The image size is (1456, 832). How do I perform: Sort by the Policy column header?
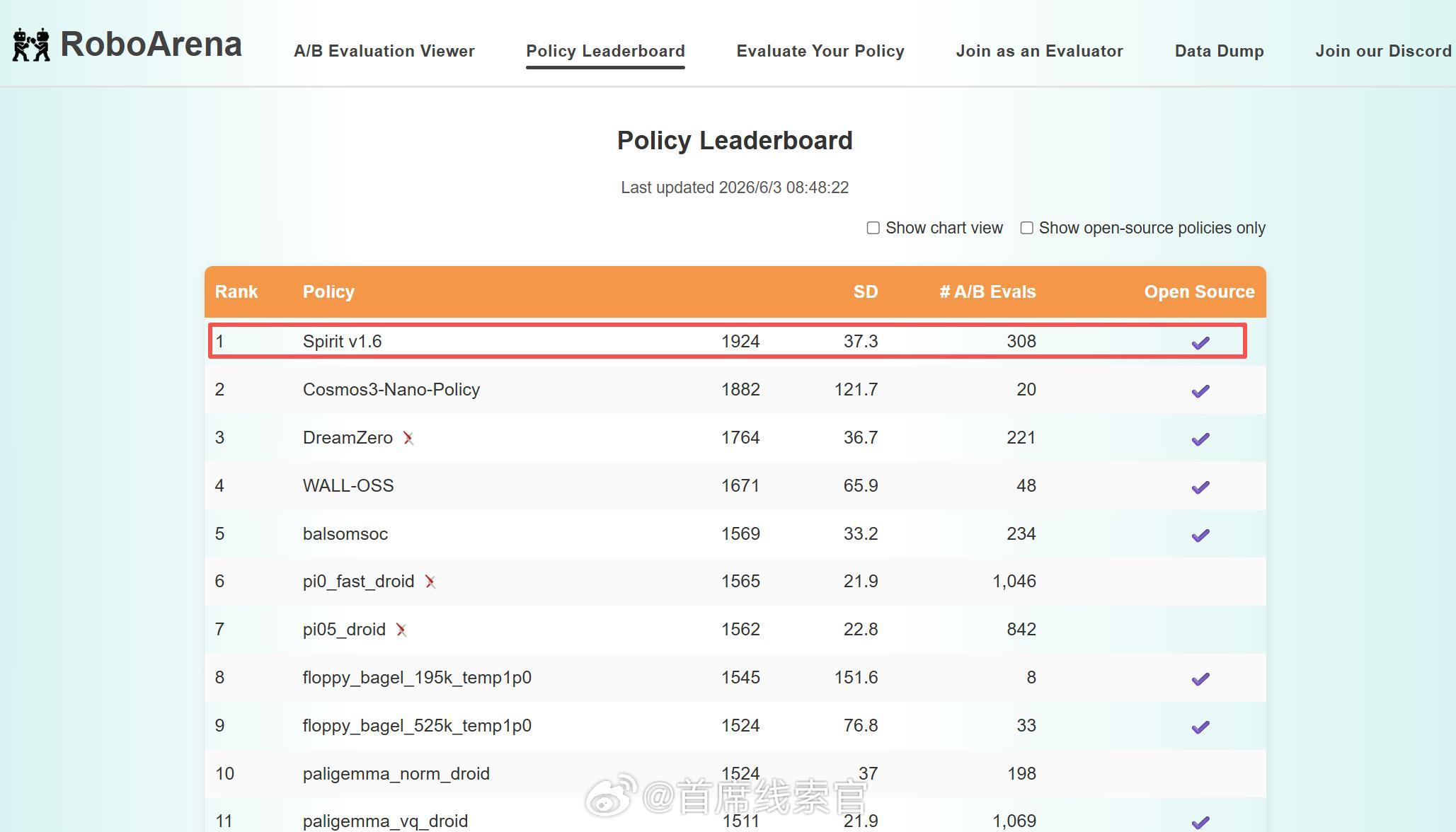328,291
